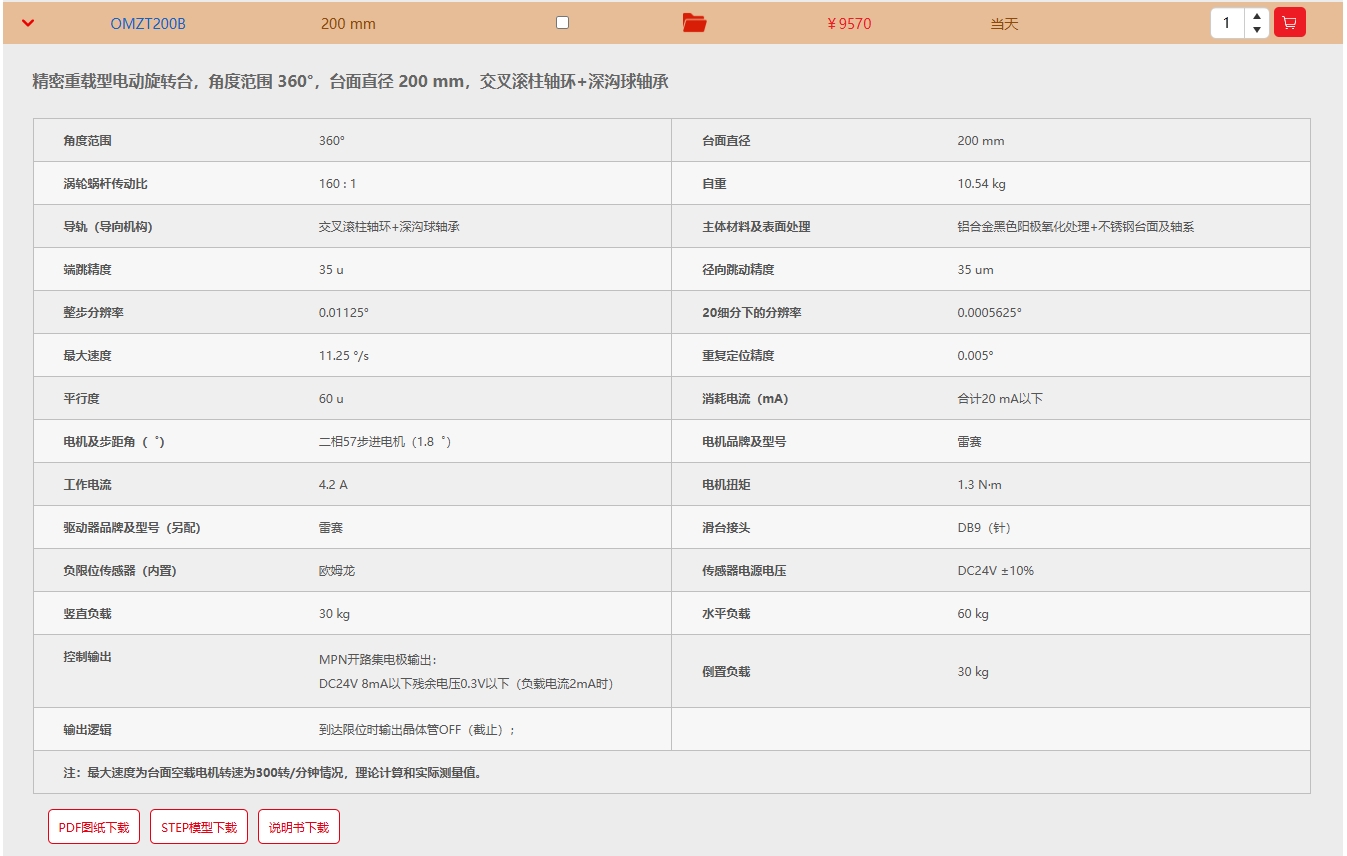Select the 160 : 1 worm gear ratio value

[338, 184]
